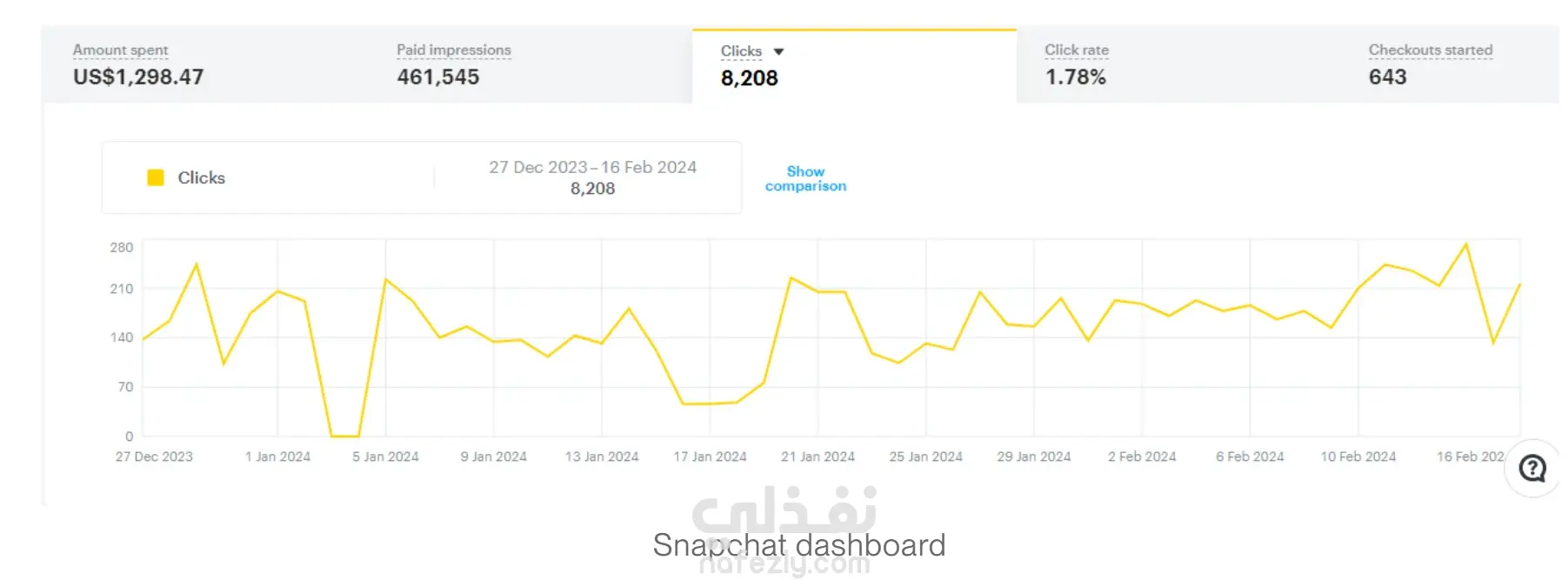This screenshot has height=580, width=1568.
Task: Click the 29 Jan 2024 axis label
Action: pyautogui.click(x=1033, y=457)
